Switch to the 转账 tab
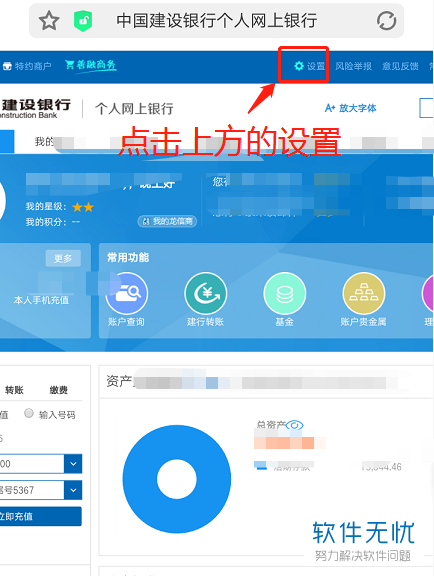Image resolution: width=434 pixels, height=576 pixels. pos(14,390)
